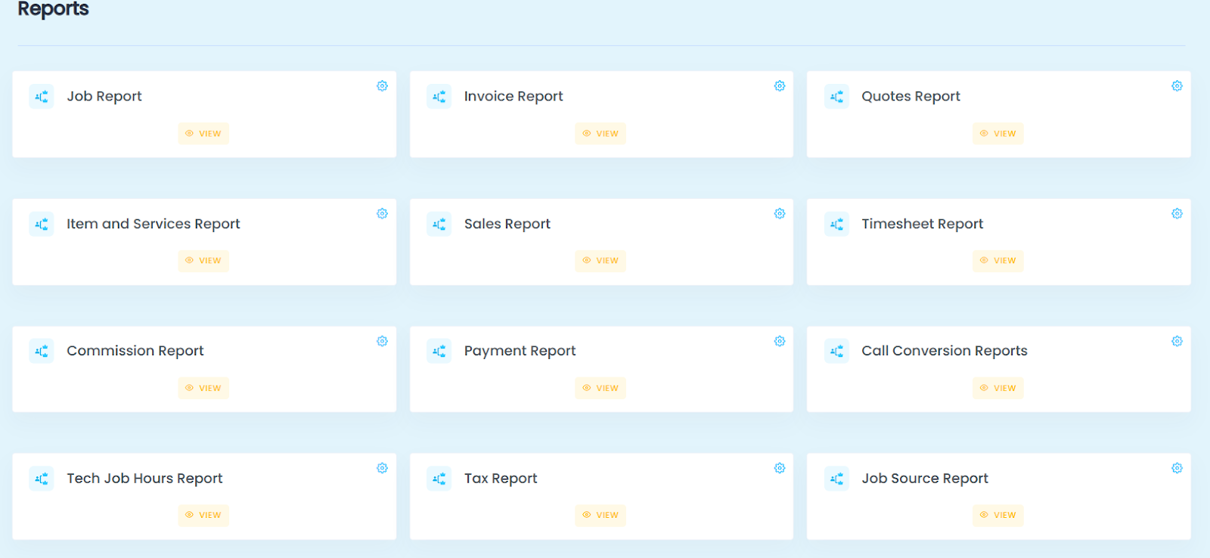Click the Quotes Report title

(x=910, y=97)
